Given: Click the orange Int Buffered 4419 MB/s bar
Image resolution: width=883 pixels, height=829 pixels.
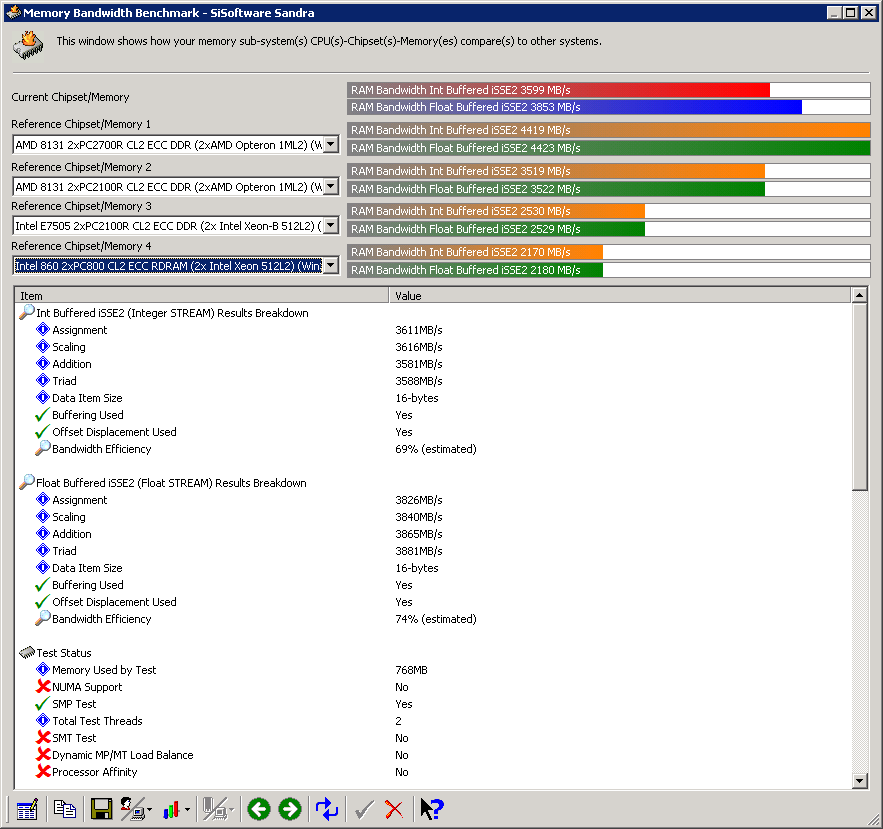Looking at the screenshot, I should [609, 130].
